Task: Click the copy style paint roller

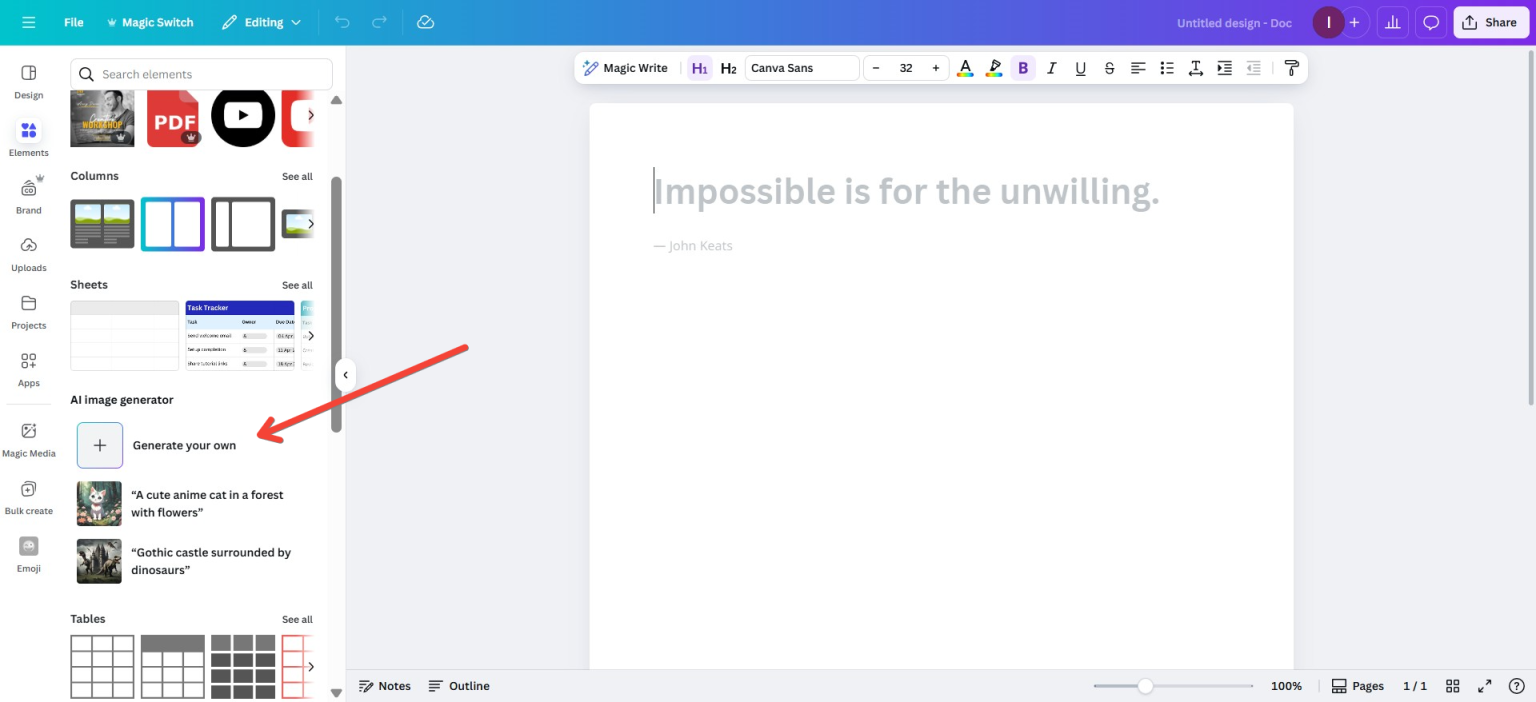Action: (x=1291, y=68)
